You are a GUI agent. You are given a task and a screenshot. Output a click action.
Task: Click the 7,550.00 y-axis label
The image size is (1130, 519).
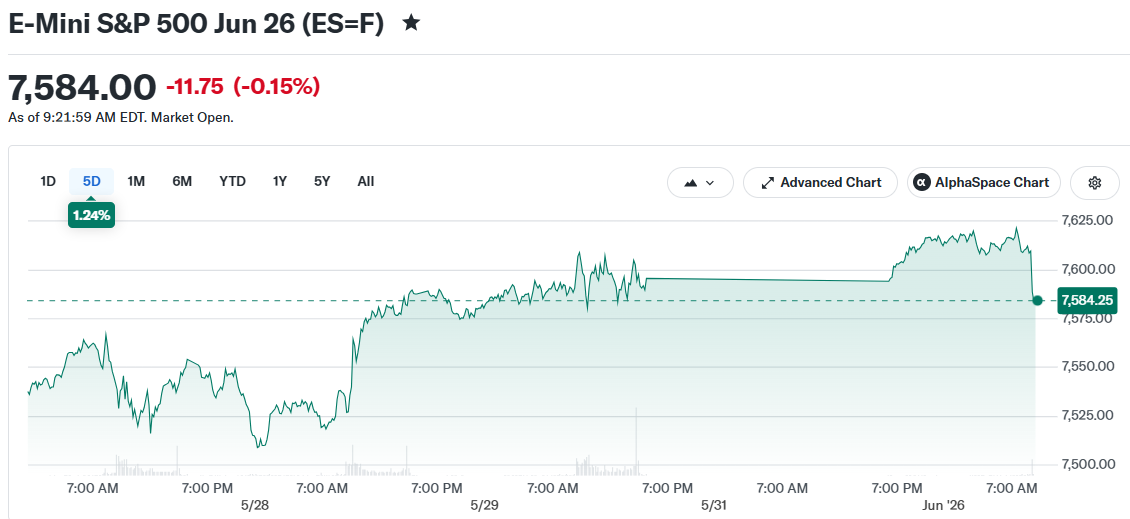coord(1087,366)
